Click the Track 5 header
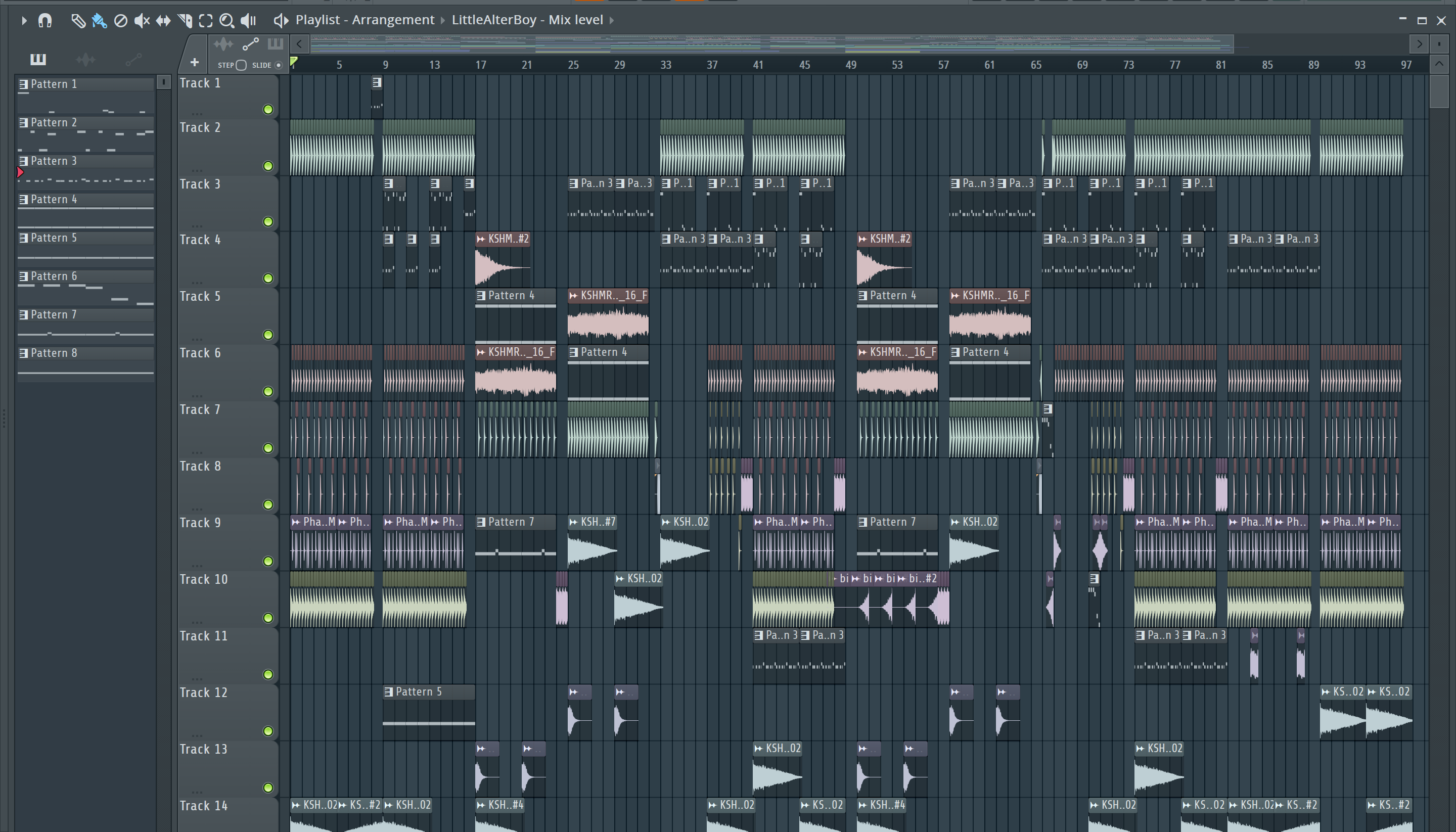The image size is (1456, 832). click(227, 315)
